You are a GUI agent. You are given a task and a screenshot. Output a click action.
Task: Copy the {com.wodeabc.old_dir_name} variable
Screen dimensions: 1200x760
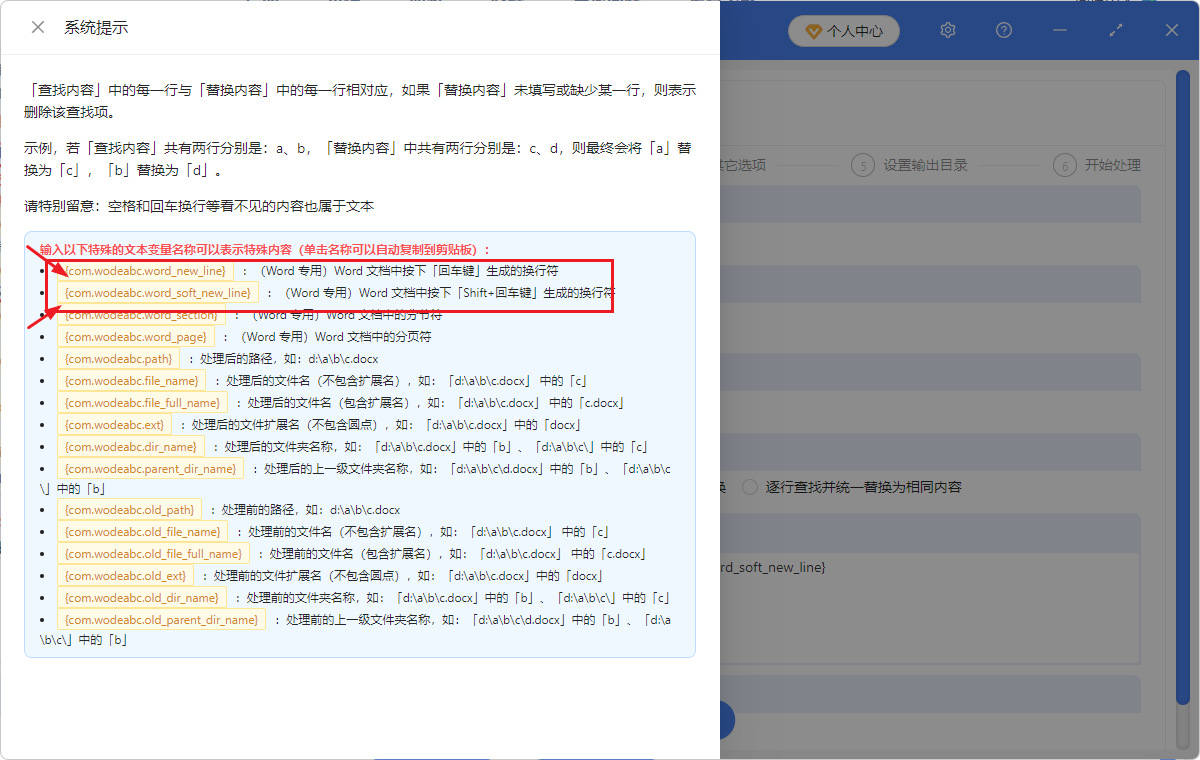(x=142, y=597)
